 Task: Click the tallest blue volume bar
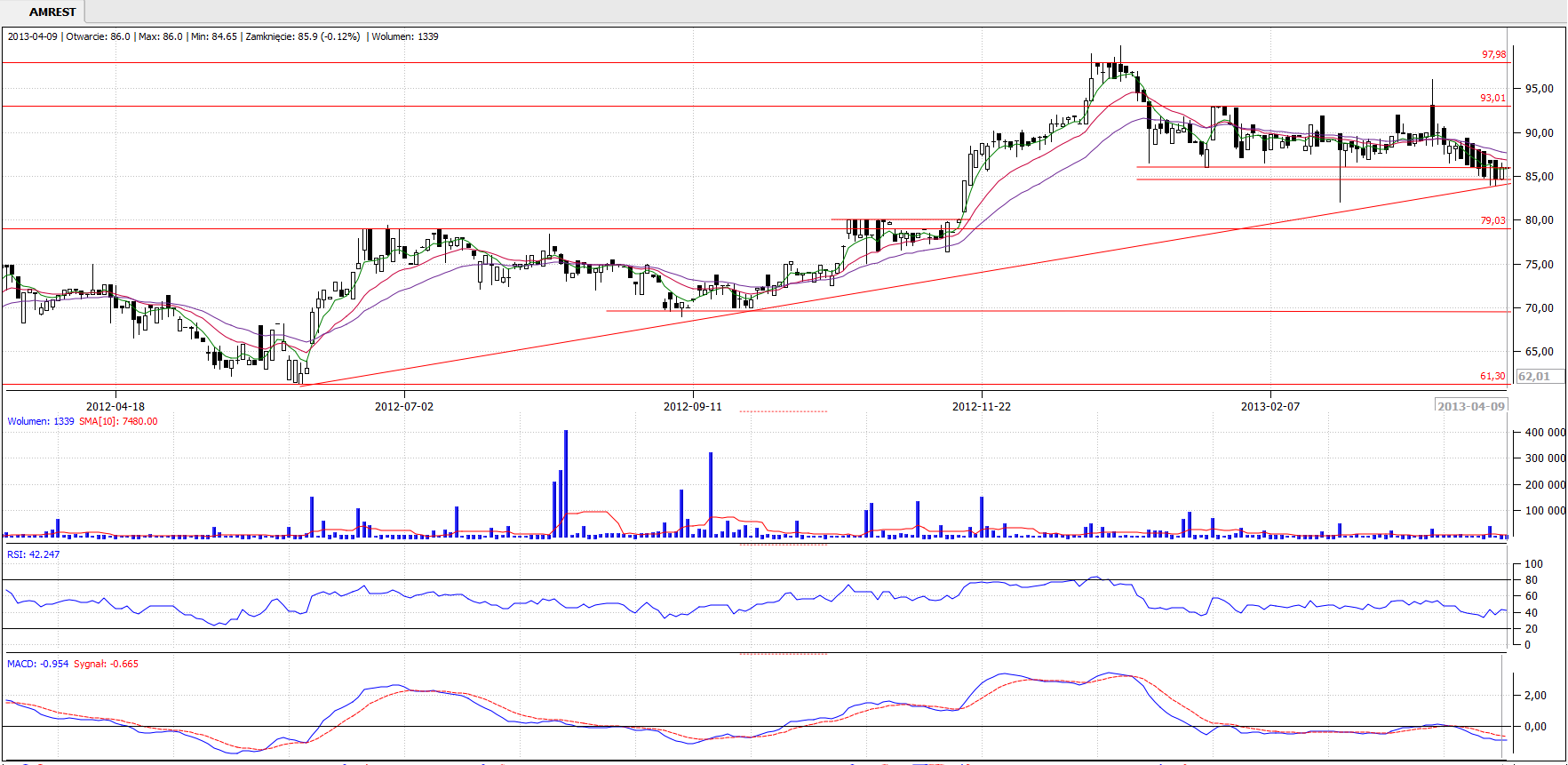[566, 484]
